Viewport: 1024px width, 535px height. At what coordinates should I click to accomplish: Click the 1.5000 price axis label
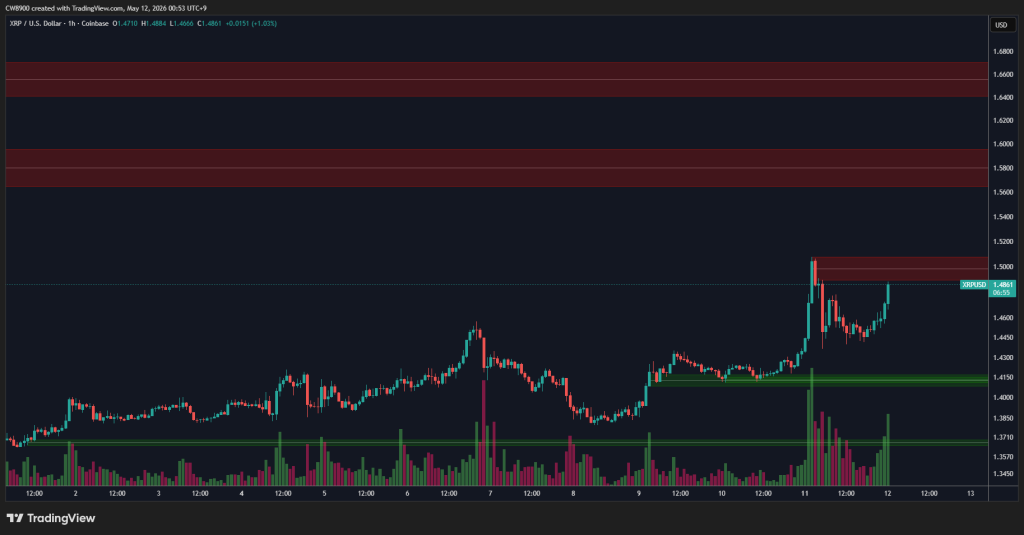(1003, 267)
